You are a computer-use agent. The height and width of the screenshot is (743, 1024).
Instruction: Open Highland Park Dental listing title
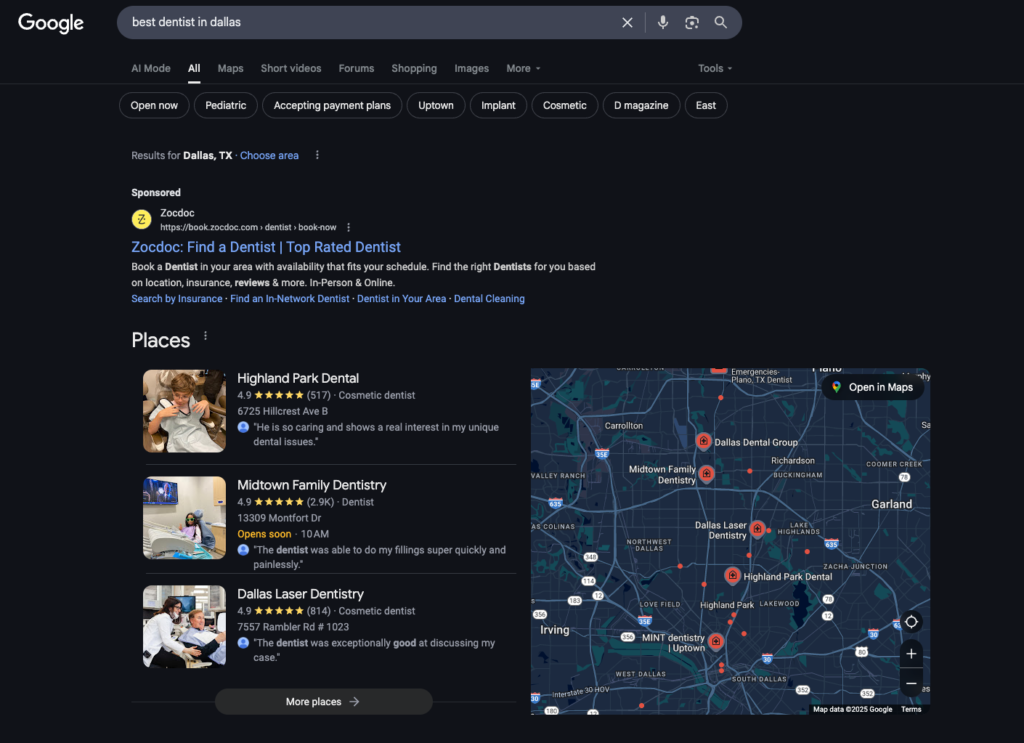298,378
